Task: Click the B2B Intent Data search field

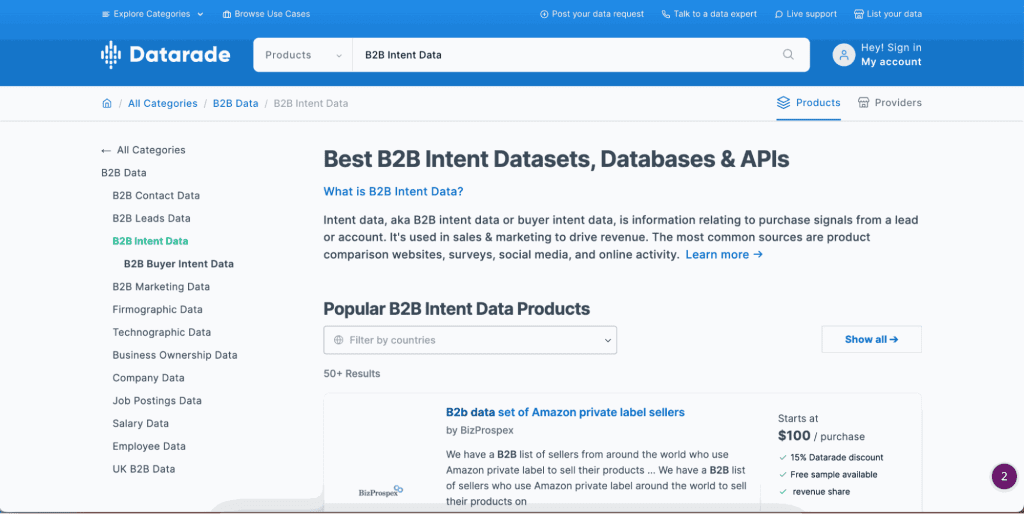Action: click(x=567, y=55)
